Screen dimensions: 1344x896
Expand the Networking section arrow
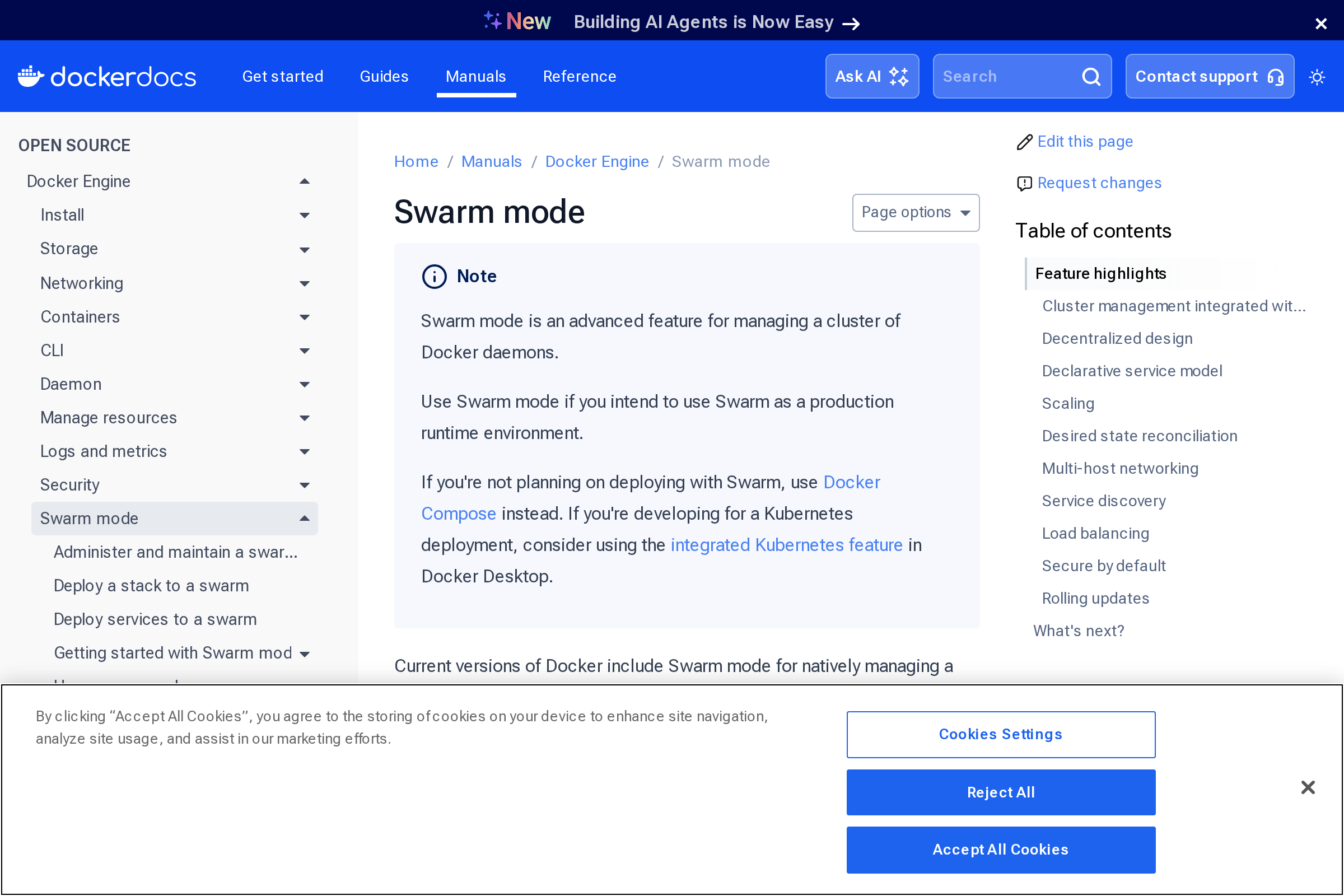pos(305,283)
